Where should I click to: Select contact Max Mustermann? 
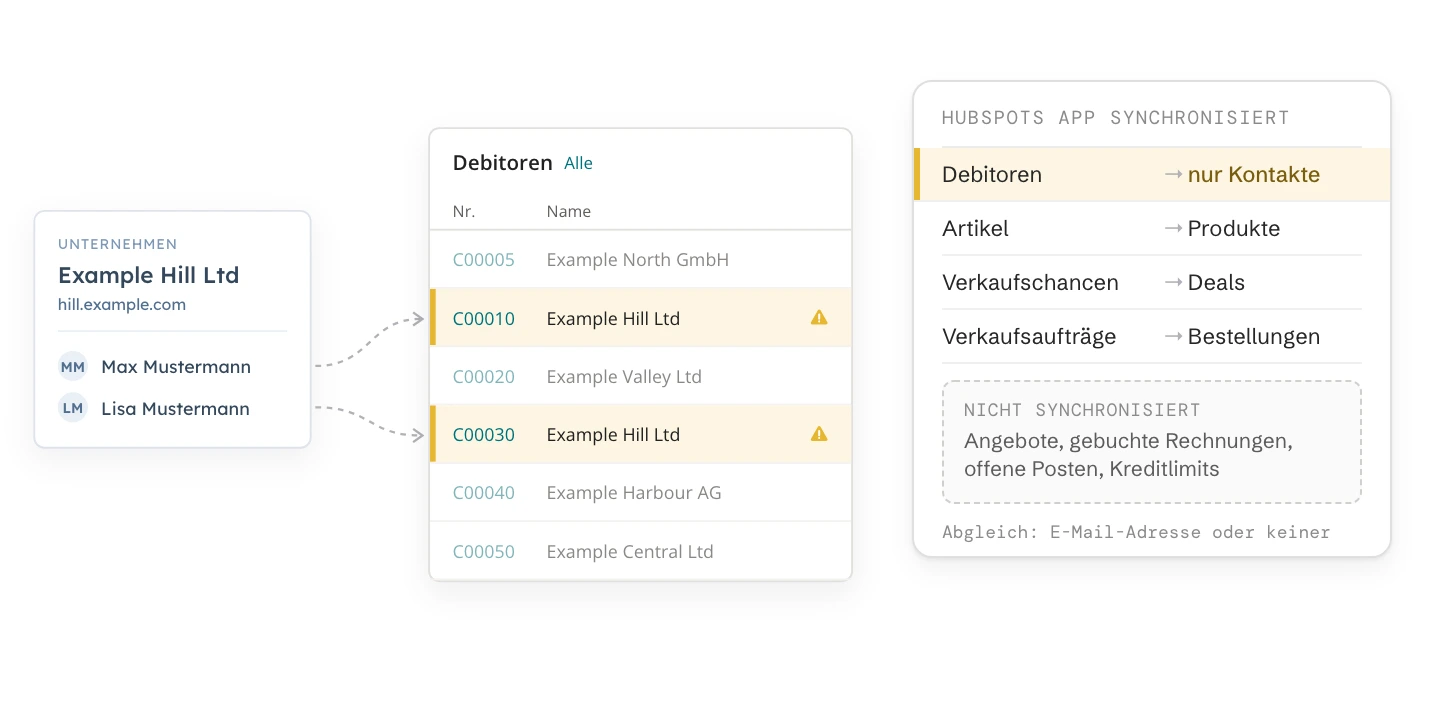click(x=176, y=367)
